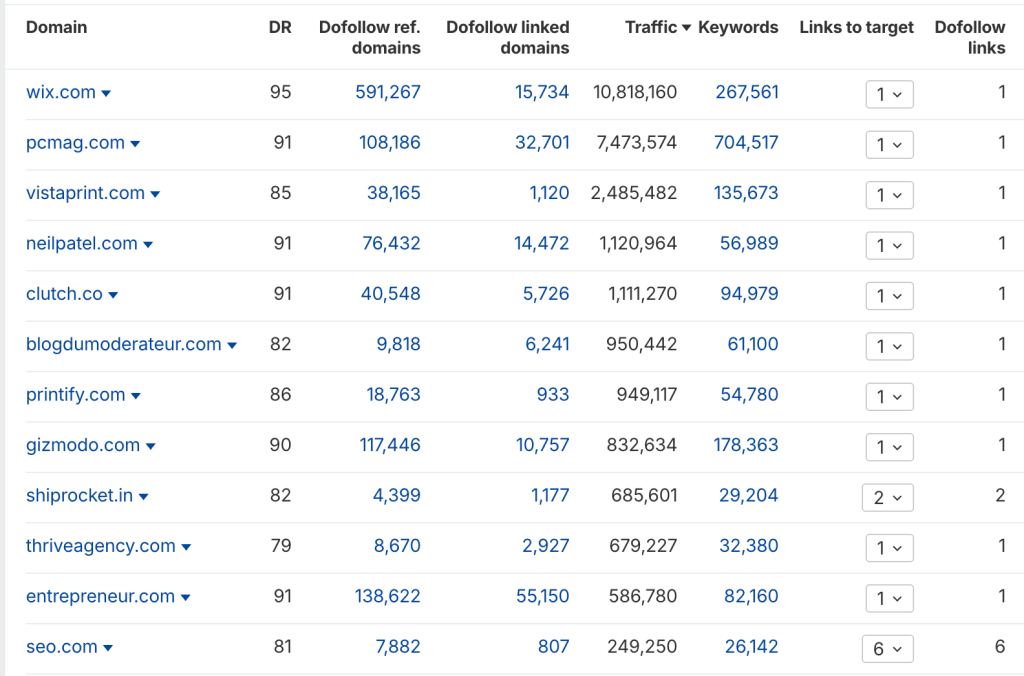Open the pcmag.com domain link
This screenshot has width=1024, height=676.
(x=75, y=142)
